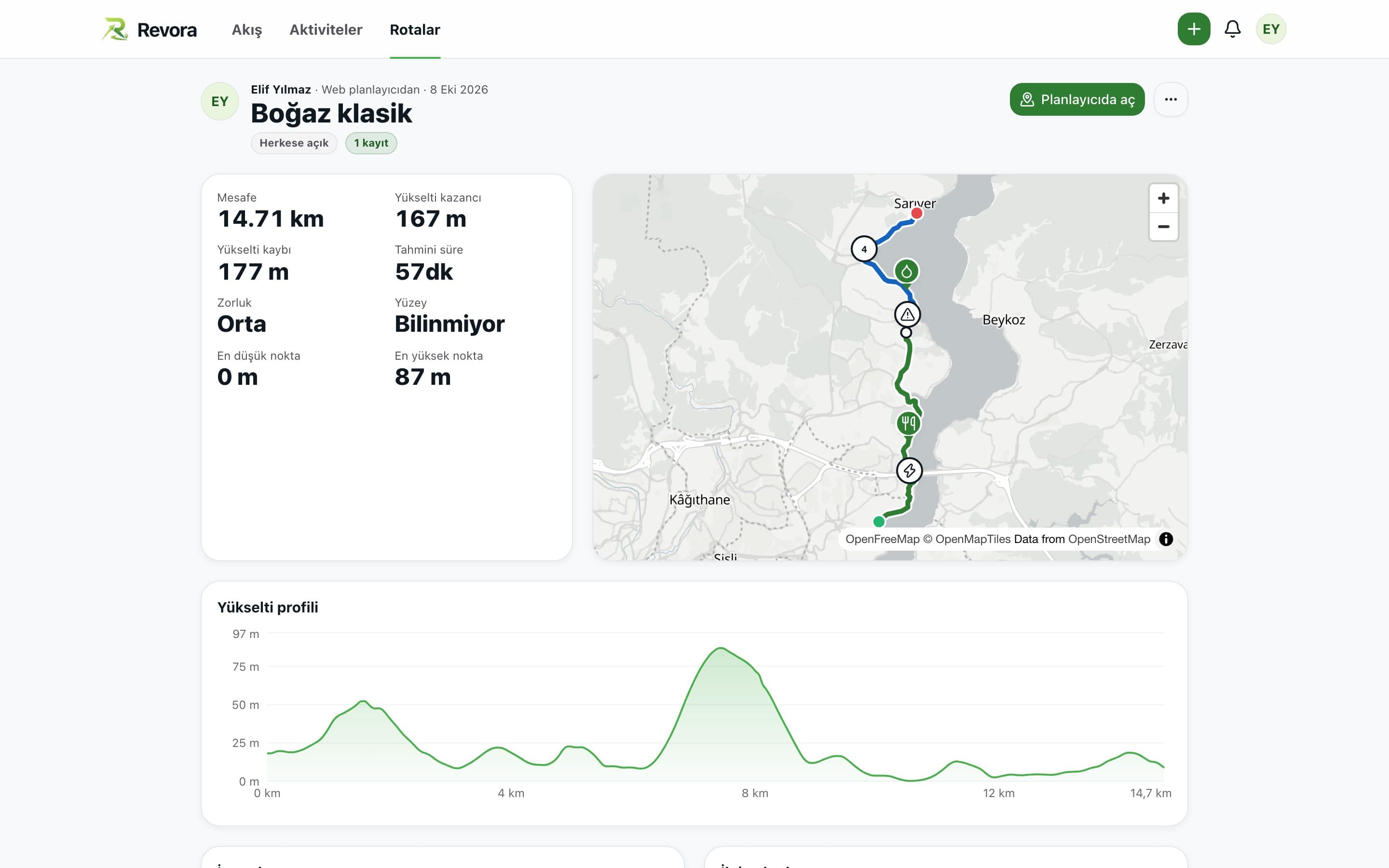Click the 14.71 km distance value

coord(271,219)
